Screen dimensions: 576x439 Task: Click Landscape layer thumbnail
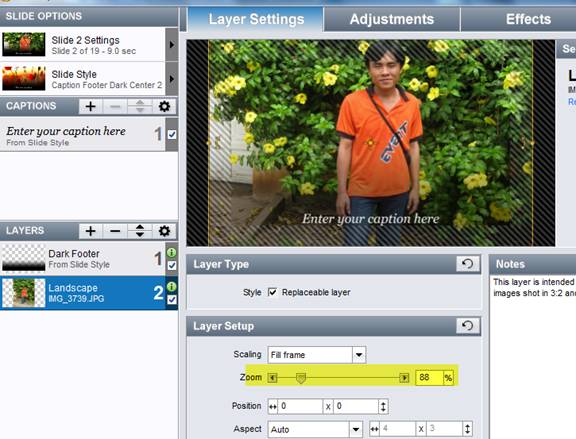pyautogui.click(x=24, y=293)
